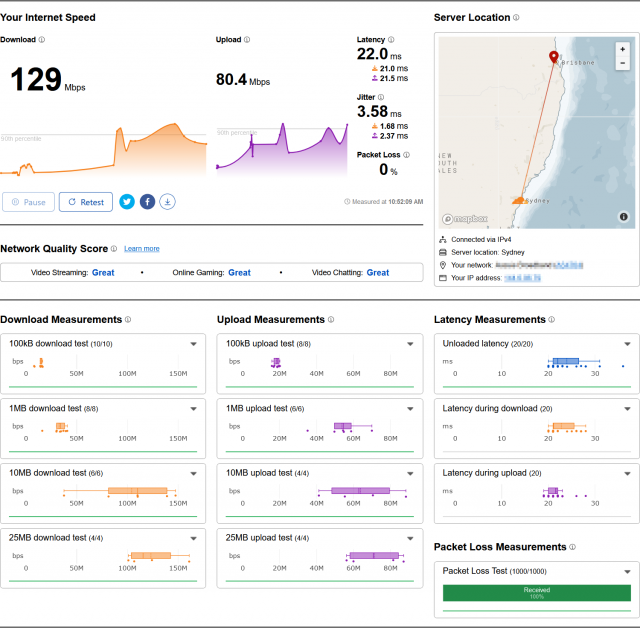
Task: Show info next to Latency Measurements heading
Action: [551, 320]
